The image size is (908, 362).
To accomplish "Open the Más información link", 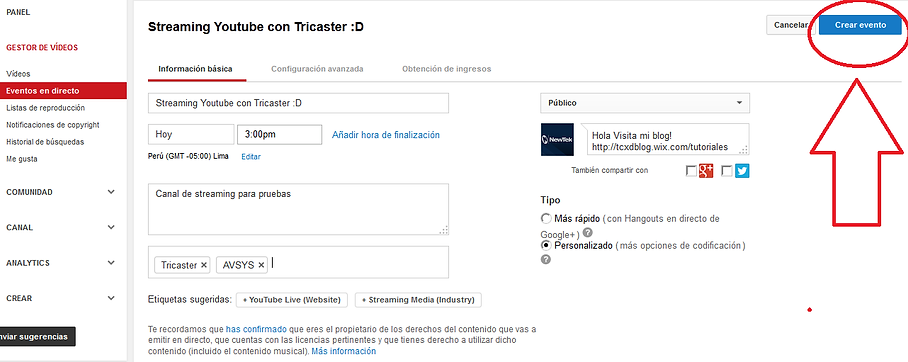I will 344,351.
